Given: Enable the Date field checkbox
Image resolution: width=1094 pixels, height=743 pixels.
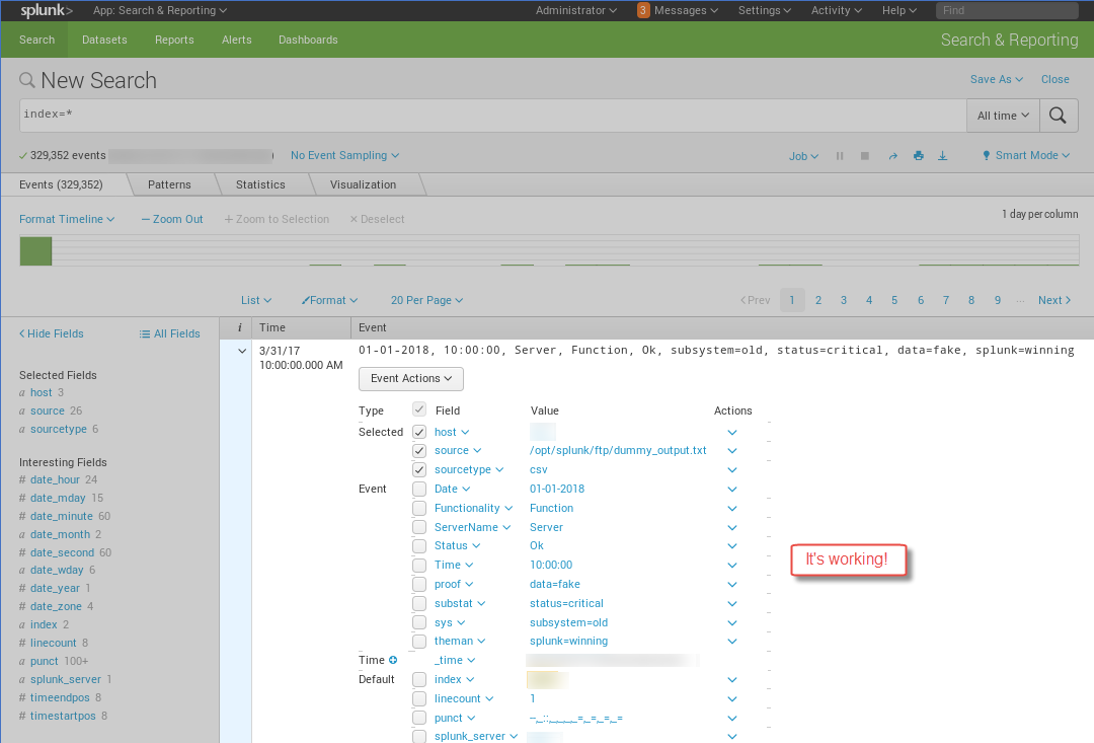Looking at the screenshot, I should pyautogui.click(x=421, y=488).
